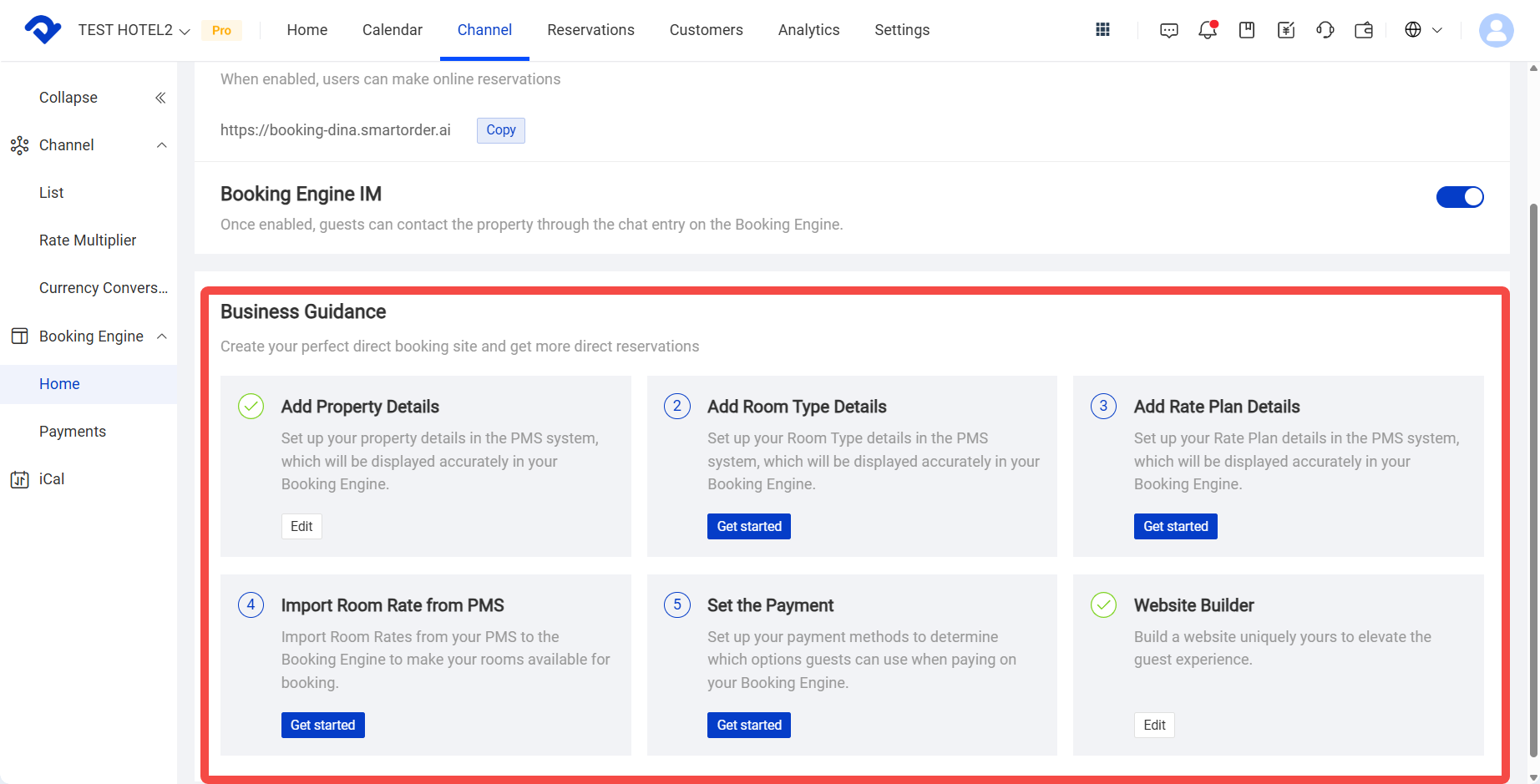Open the wallet icon in header
1540x784 pixels.
(x=1364, y=30)
